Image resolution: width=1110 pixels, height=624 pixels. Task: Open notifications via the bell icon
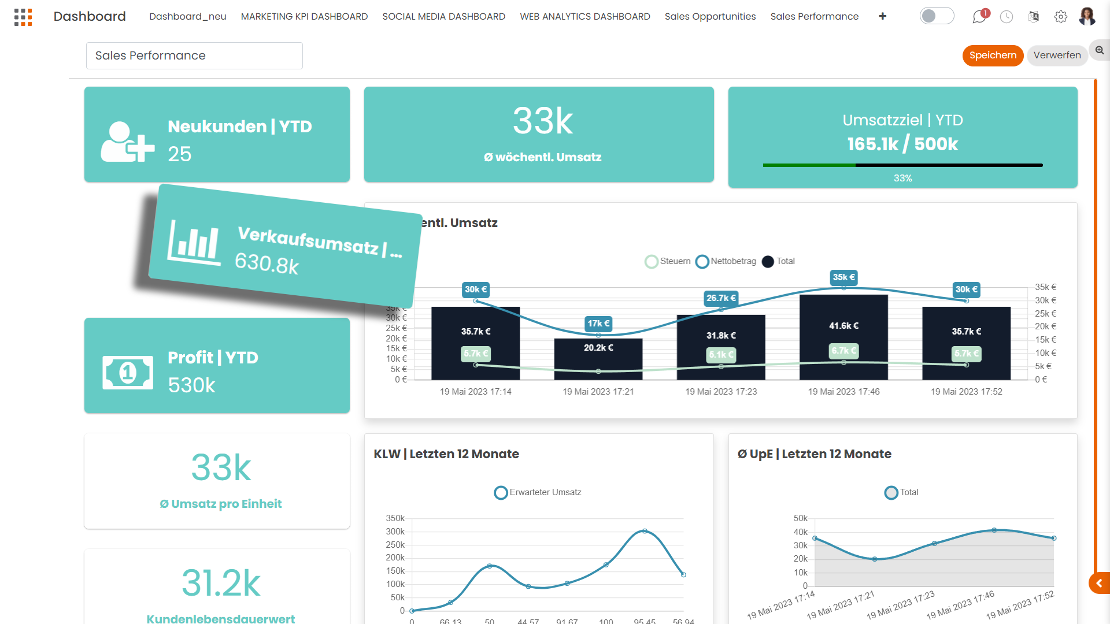click(978, 16)
